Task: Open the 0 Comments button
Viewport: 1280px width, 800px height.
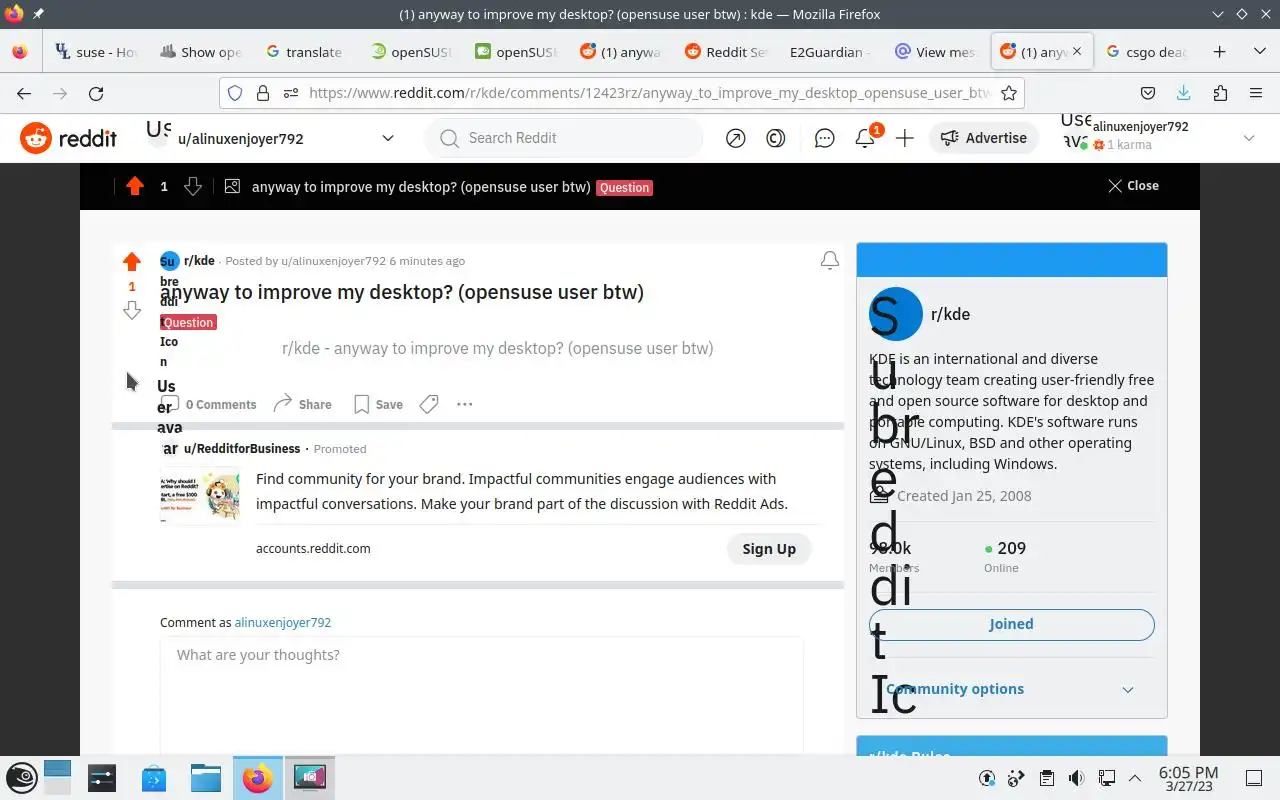Action: tap(209, 404)
